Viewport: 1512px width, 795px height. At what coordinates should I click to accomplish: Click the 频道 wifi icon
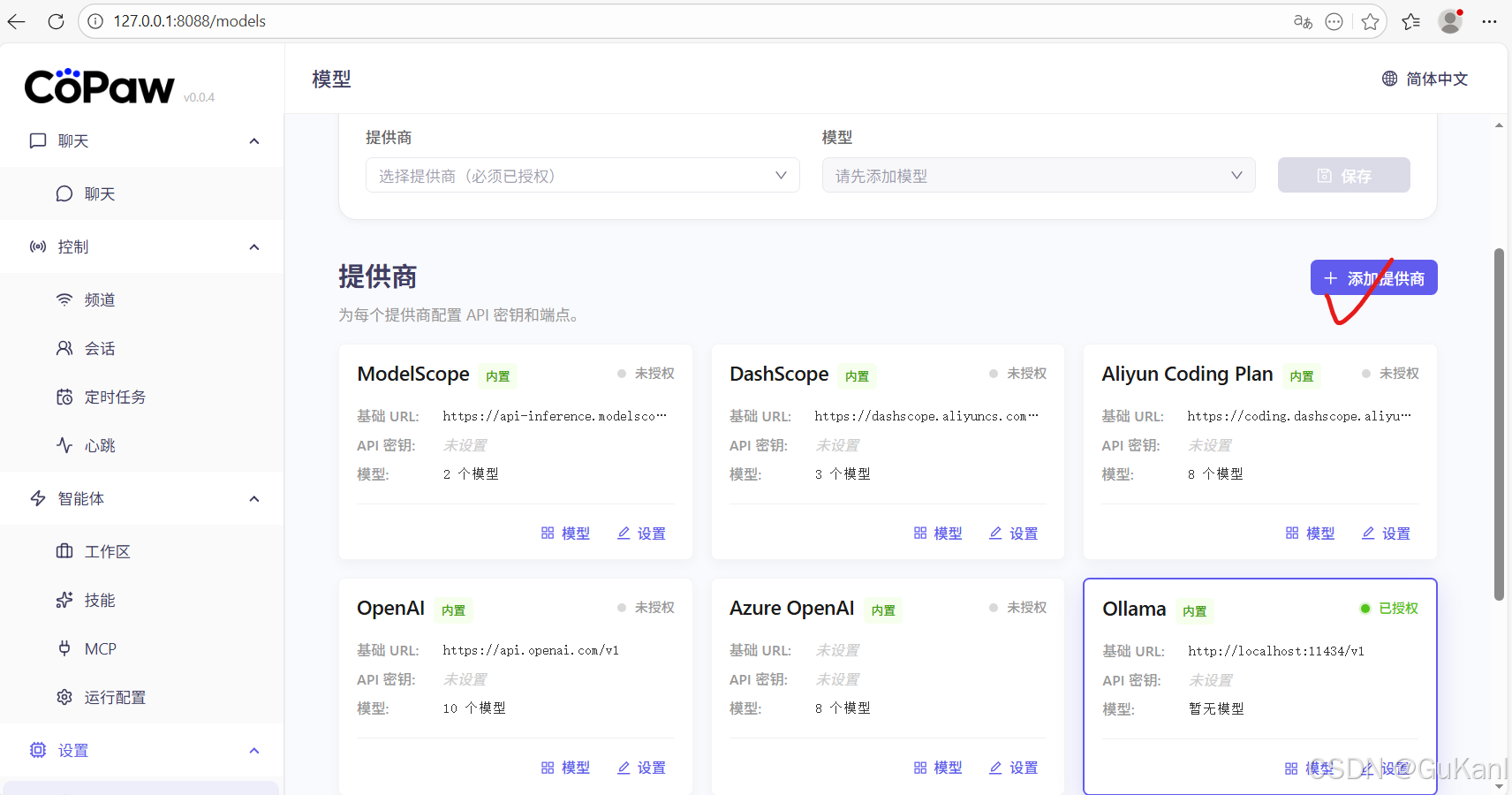click(64, 299)
